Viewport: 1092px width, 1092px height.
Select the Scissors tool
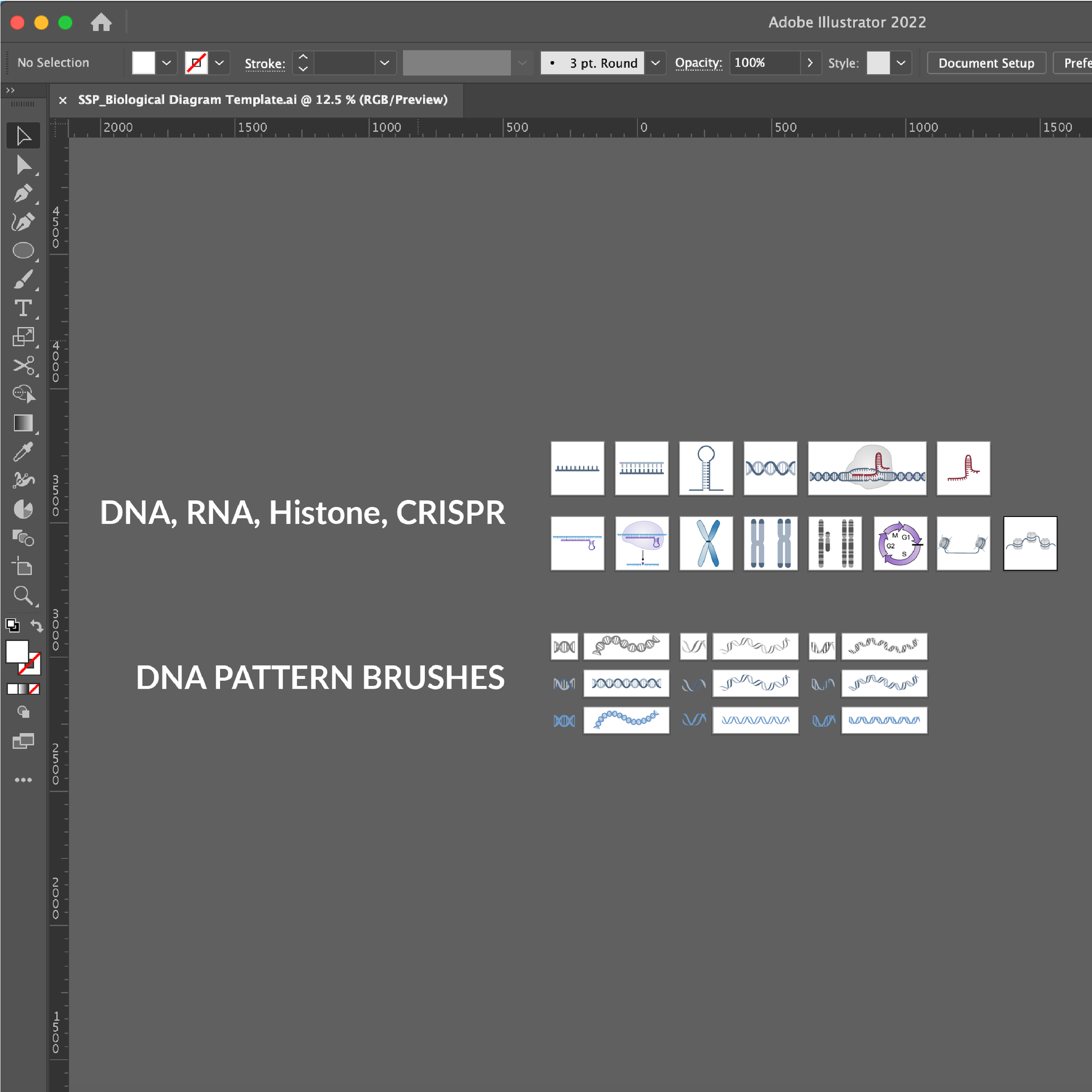pyautogui.click(x=24, y=366)
